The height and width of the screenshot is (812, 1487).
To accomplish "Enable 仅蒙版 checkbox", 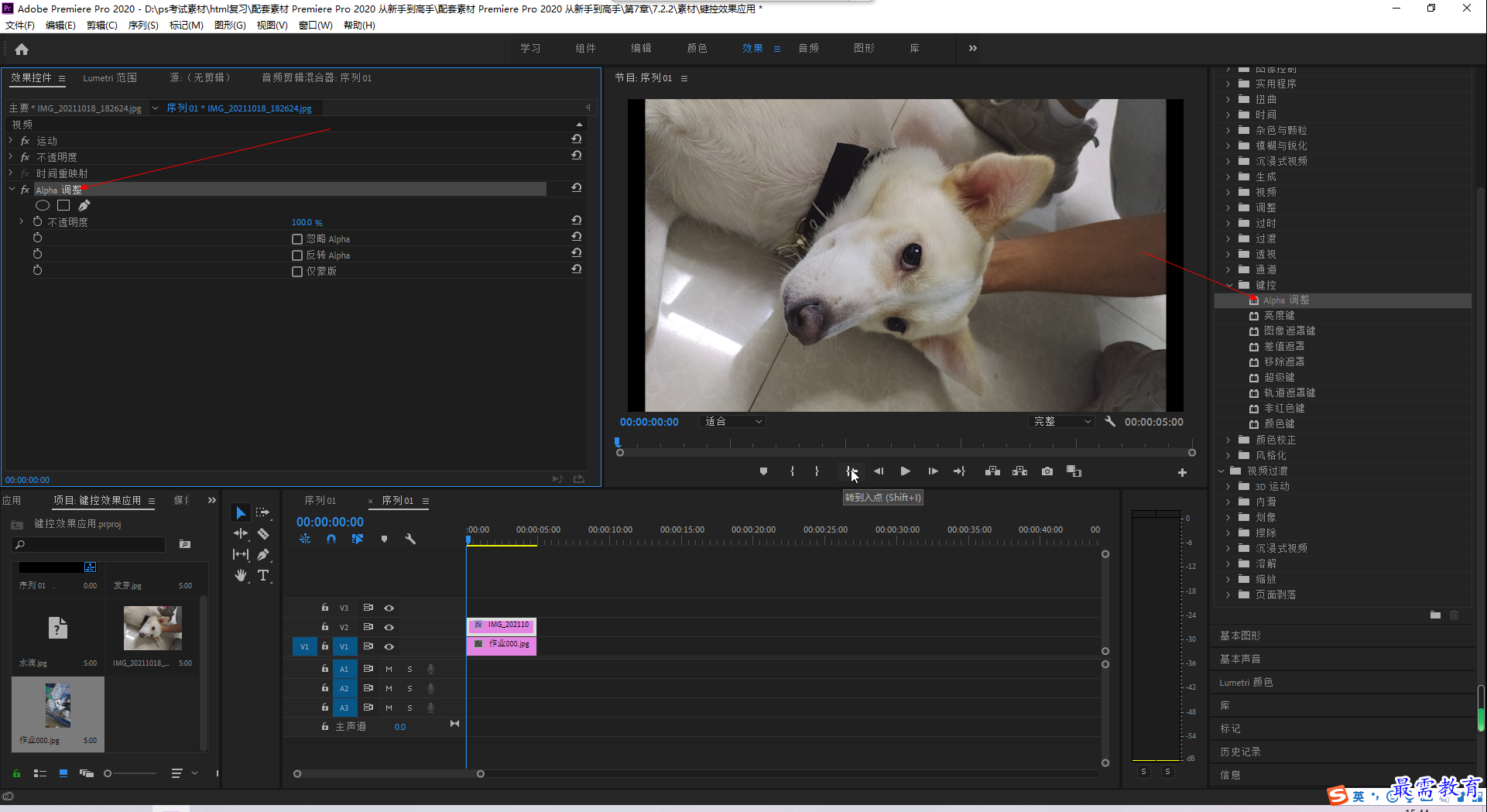I will 297,272.
